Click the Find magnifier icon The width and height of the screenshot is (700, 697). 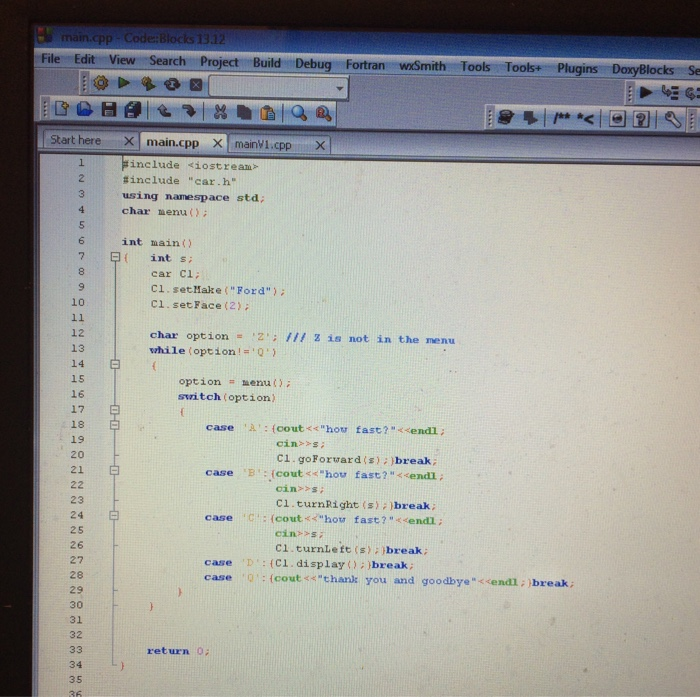point(299,113)
